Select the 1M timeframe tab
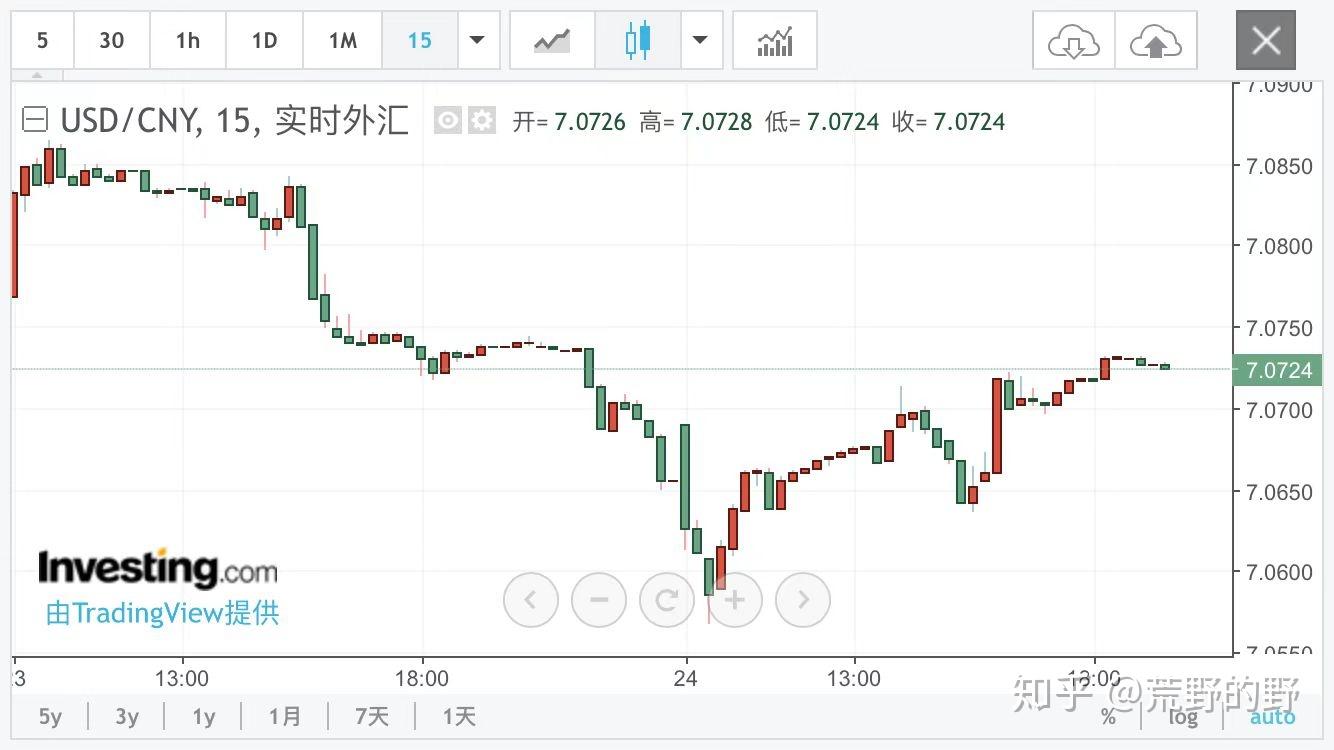1334x750 pixels. (x=341, y=40)
